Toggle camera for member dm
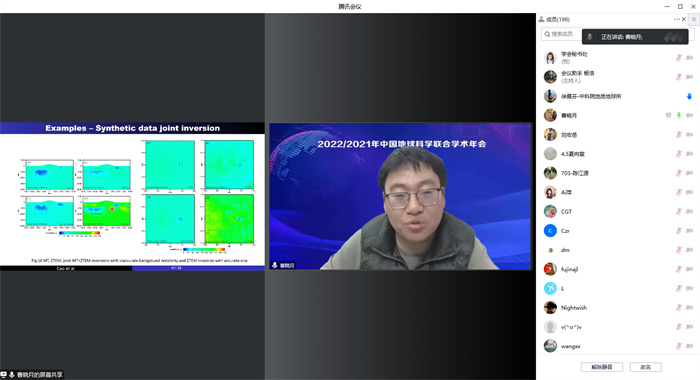The height and width of the screenshot is (380, 700). (x=689, y=250)
